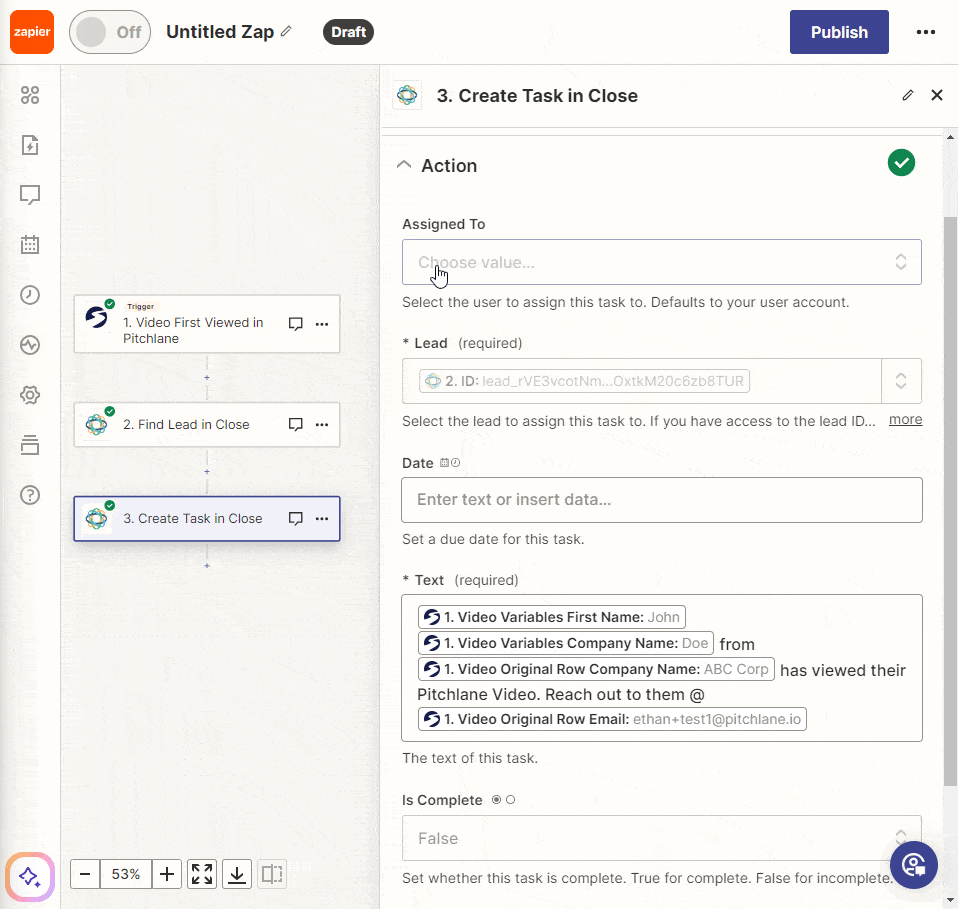Export the Zap with download icon
958x909 pixels.
coord(237,874)
